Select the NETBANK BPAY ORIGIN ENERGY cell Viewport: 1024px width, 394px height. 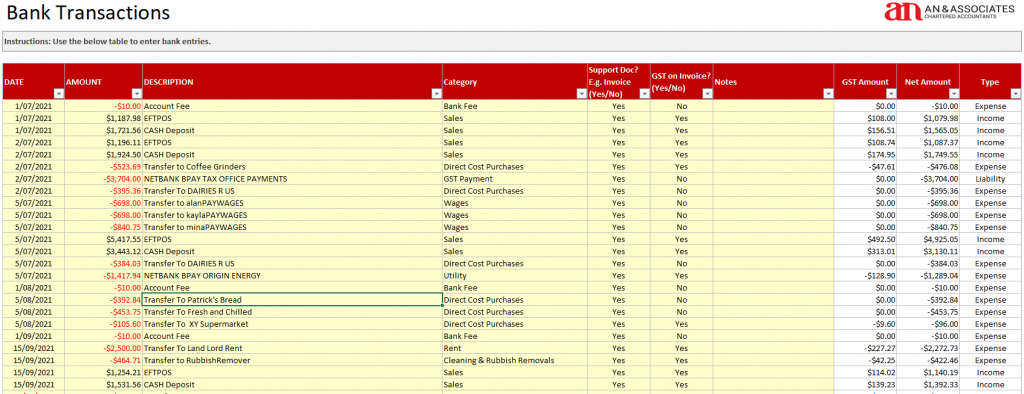click(x=292, y=276)
